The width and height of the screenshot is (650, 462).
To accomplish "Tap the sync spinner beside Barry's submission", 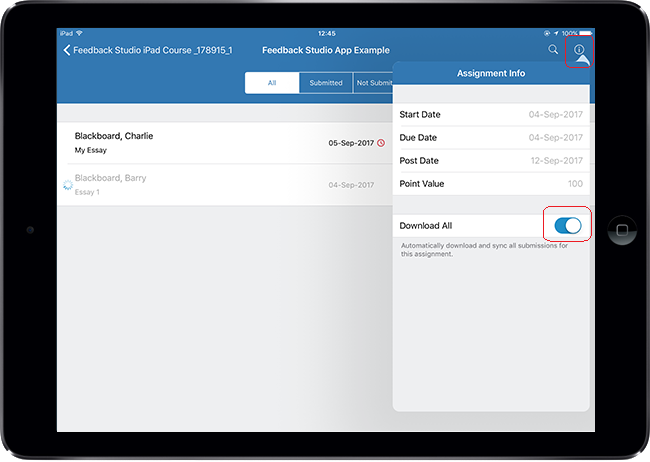I will pos(67,185).
